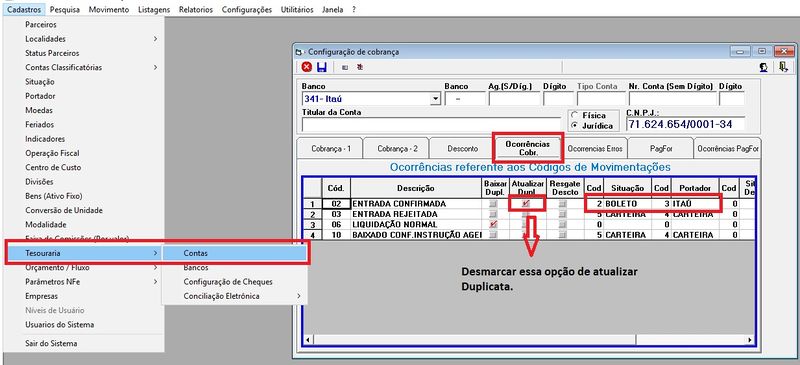Click the Descrição column header
The height and width of the screenshot is (365, 800).
[416, 188]
